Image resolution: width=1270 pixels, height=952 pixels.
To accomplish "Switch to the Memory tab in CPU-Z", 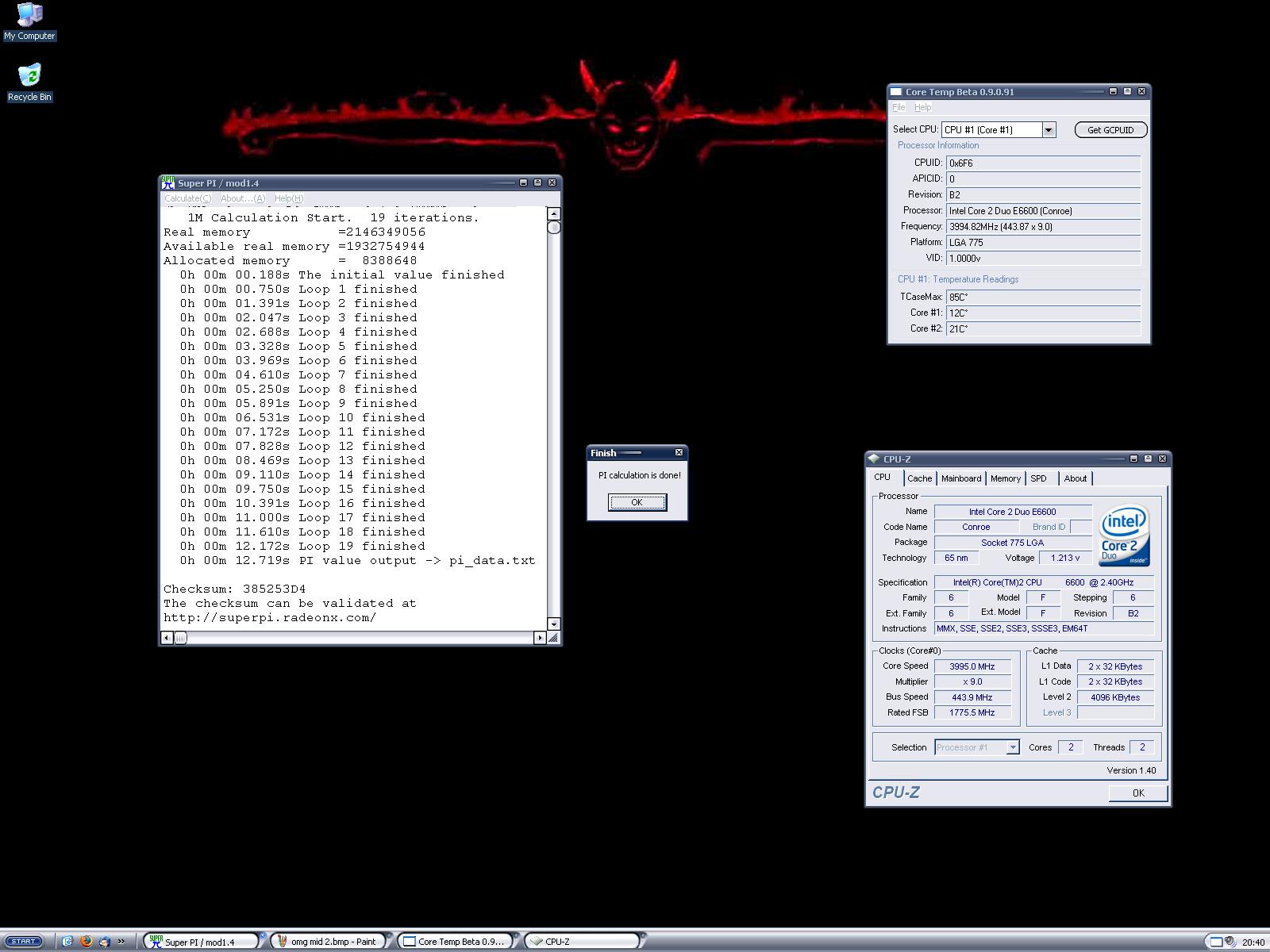I will (1006, 478).
